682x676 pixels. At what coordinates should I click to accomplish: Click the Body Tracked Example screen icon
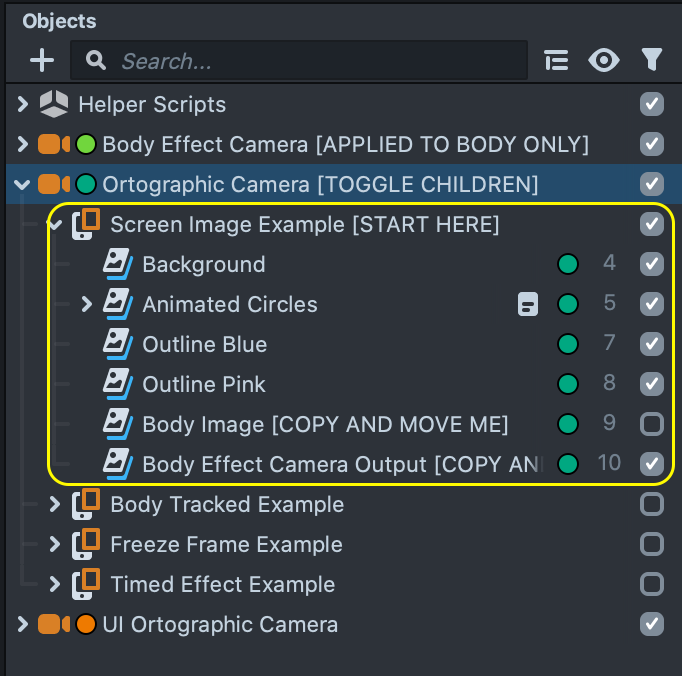[x=86, y=504]
